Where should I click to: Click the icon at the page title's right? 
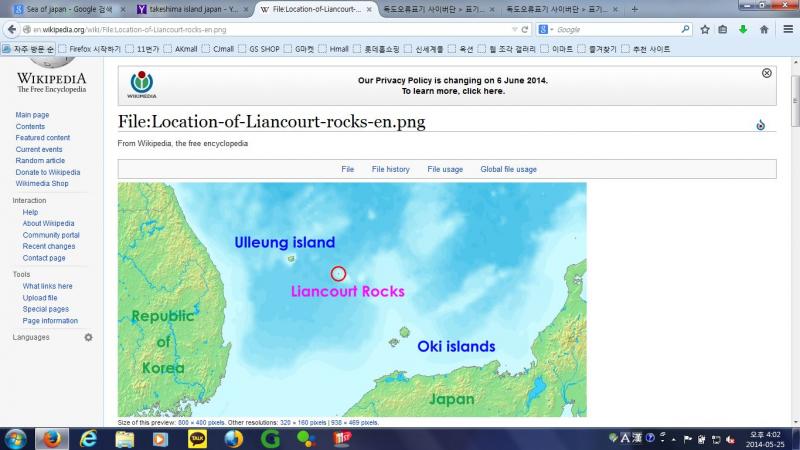click(x=760, y=125)
